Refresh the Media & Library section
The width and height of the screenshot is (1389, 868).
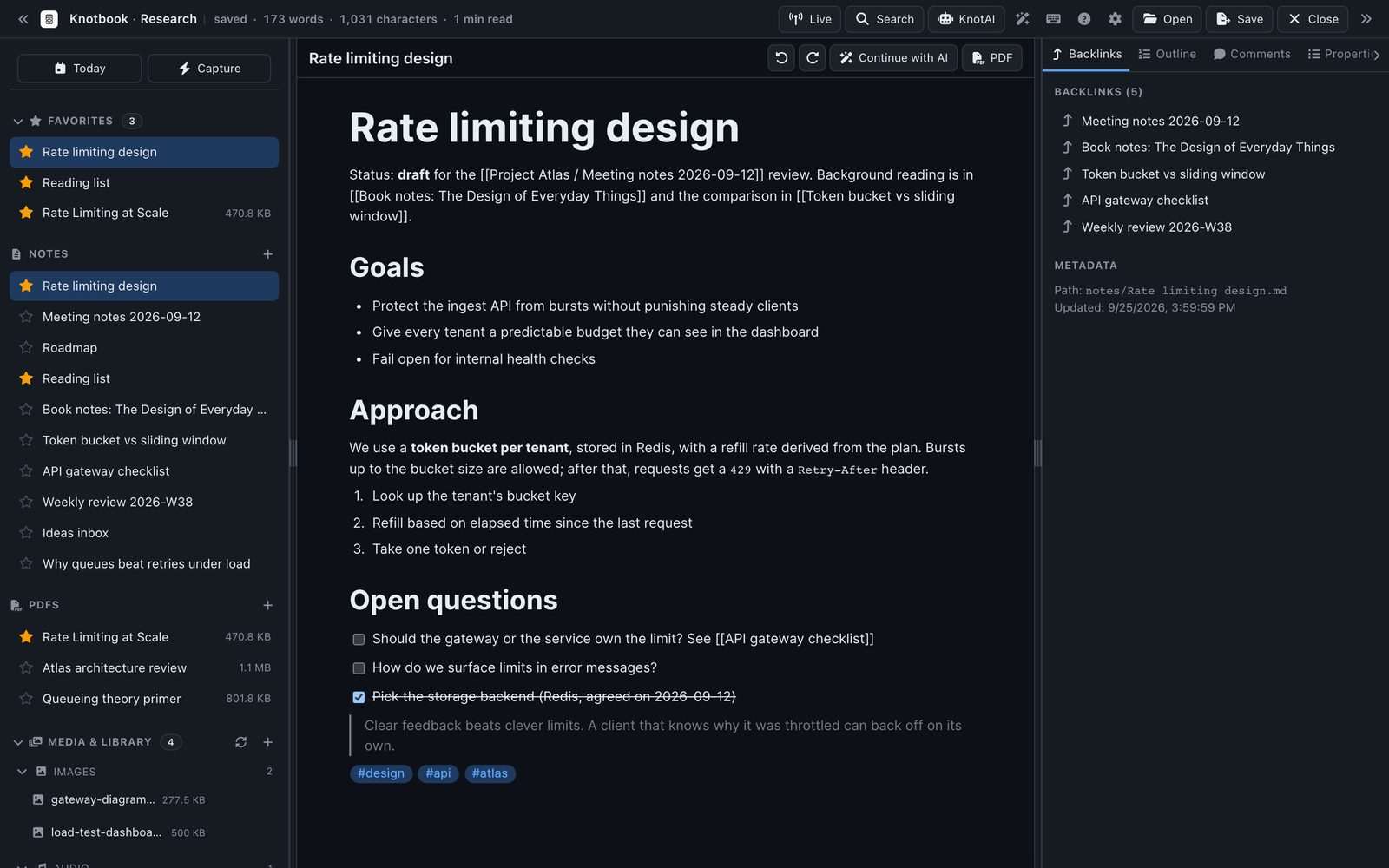[x=240, y=742]
